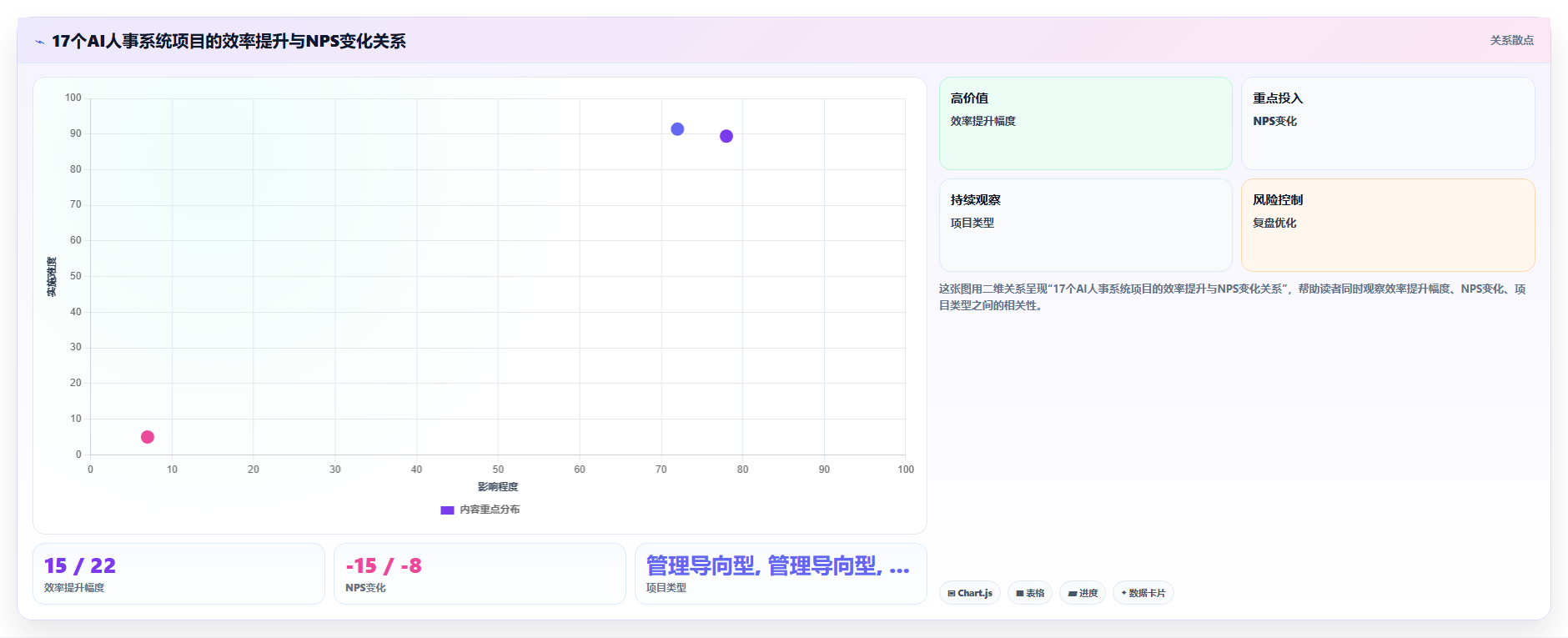Click the 效率提升幅度 subtitle in the 高价值 card
Screen dimensions: 1568x638
(983, 121)
